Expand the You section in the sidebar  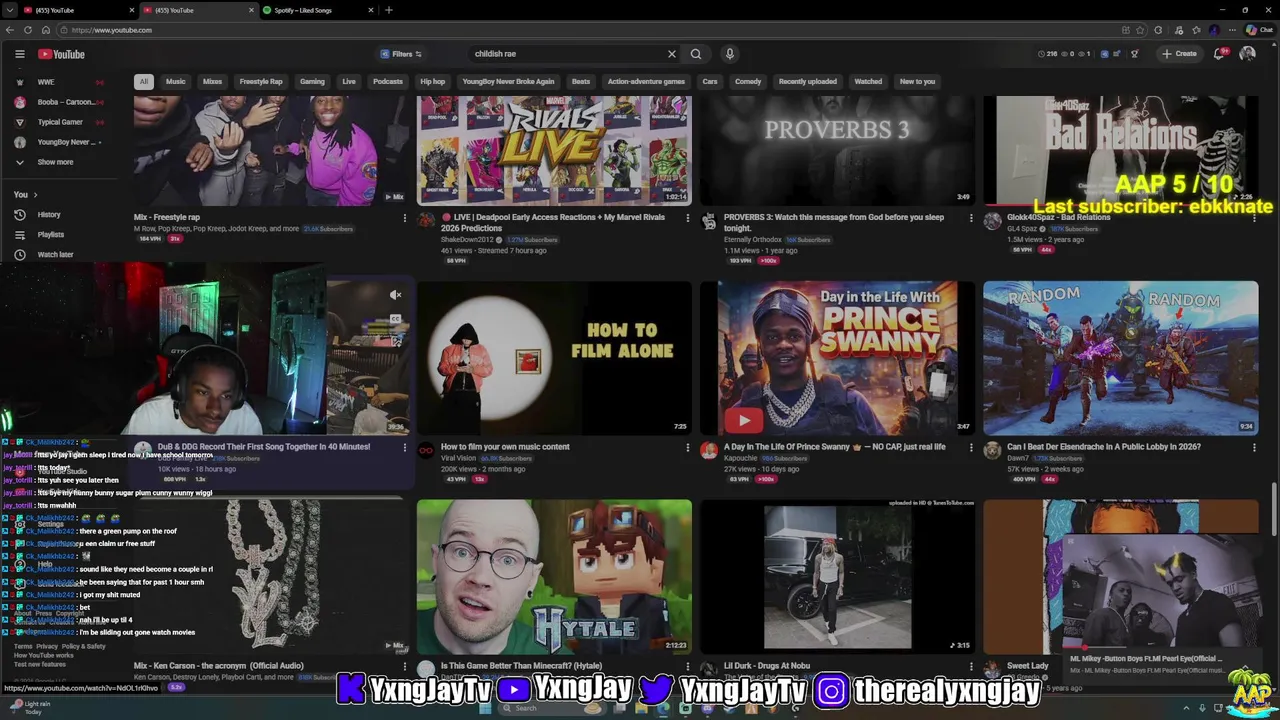click(26, 194)
